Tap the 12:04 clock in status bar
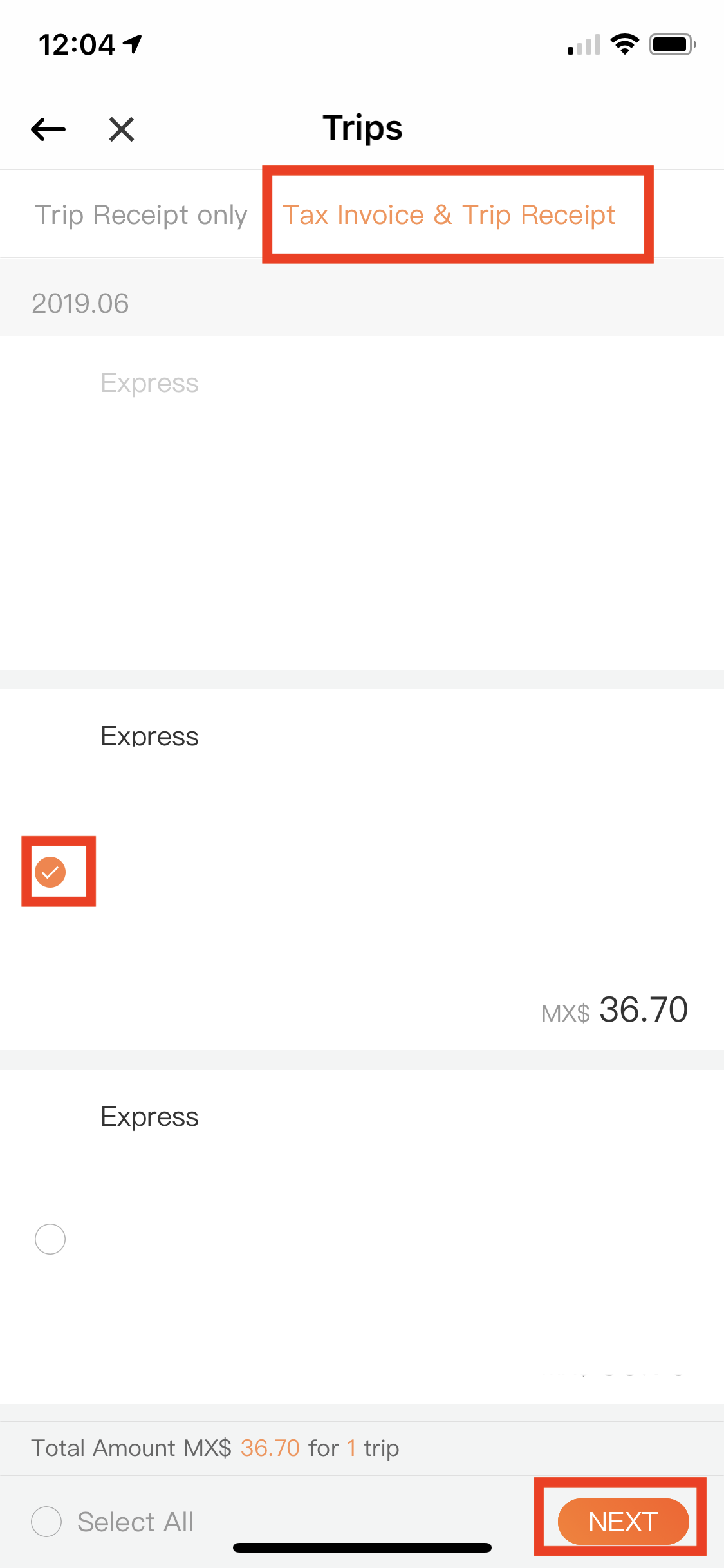Viewport: 724px width, 1568px height. (77, 44)
